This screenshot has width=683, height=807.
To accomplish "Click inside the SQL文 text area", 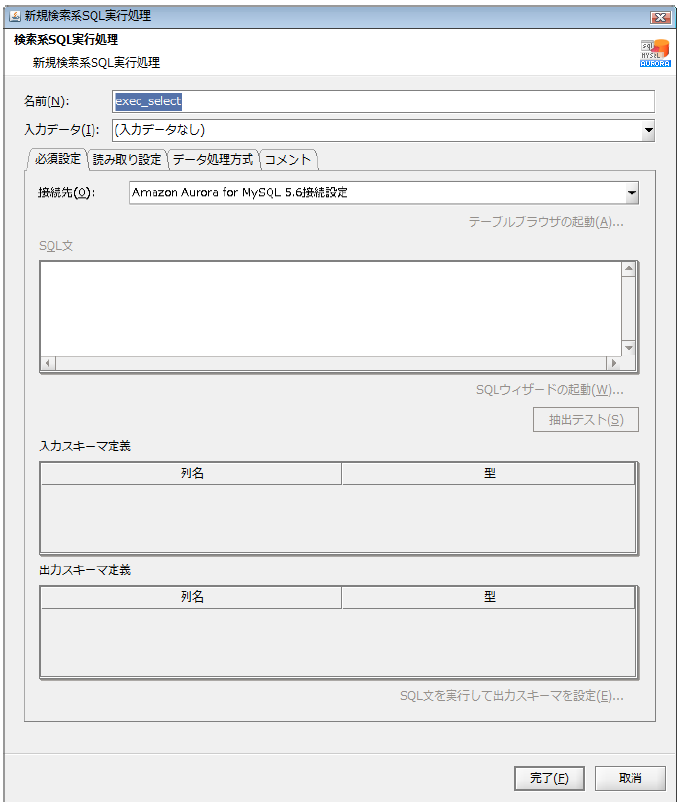I will [331, 309].
